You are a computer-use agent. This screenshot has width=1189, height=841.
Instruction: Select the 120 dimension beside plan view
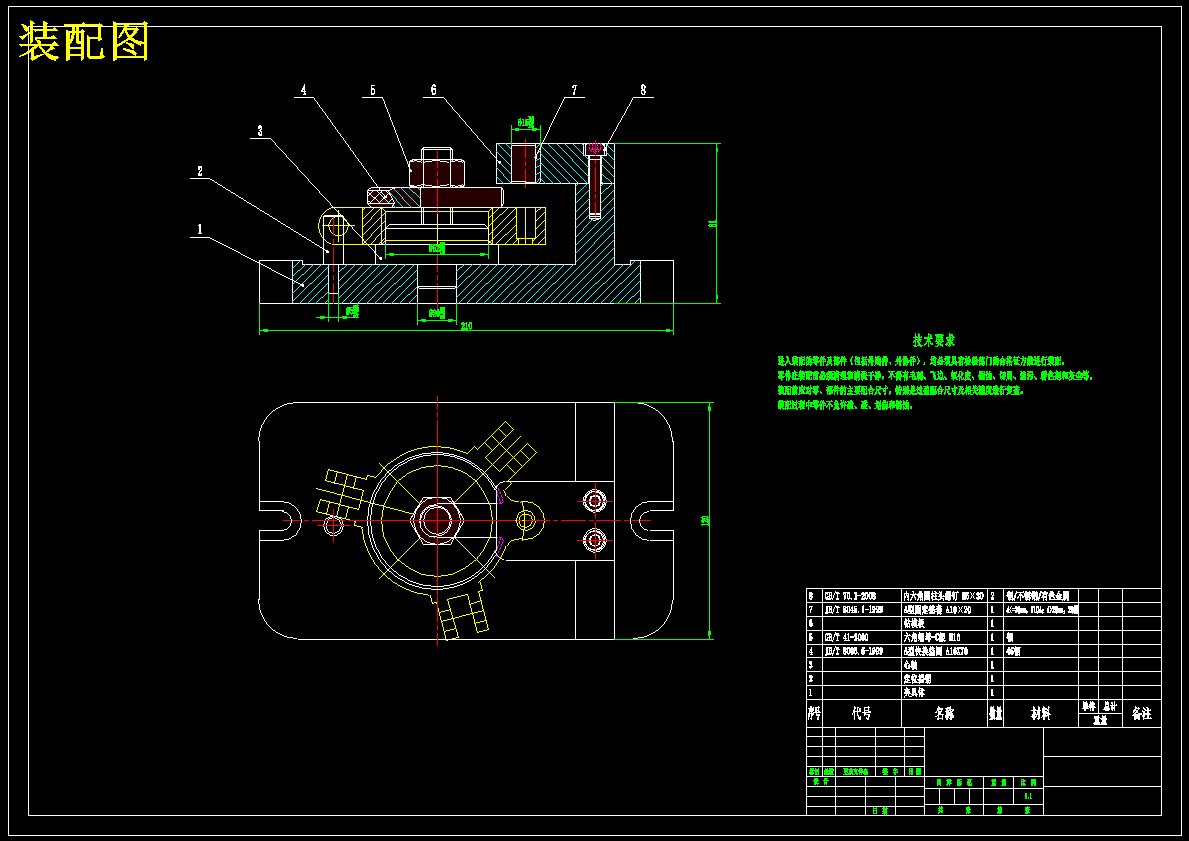(705, 521)
